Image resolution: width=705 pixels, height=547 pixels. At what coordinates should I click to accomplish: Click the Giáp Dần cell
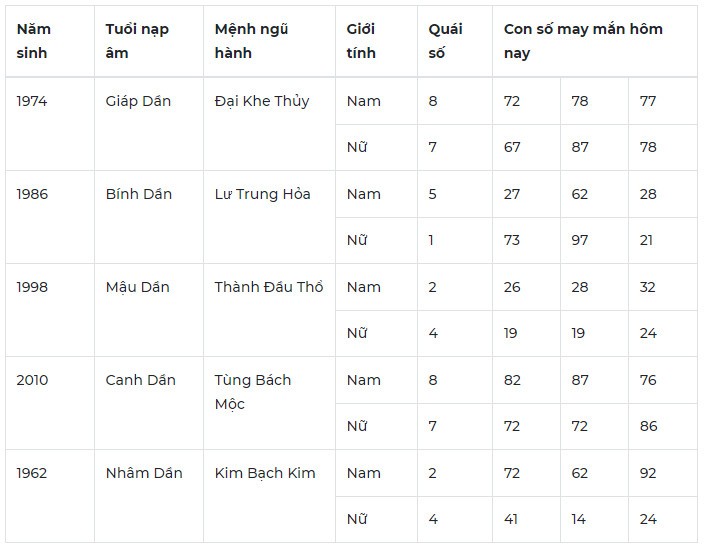click(x=149, y=124)
